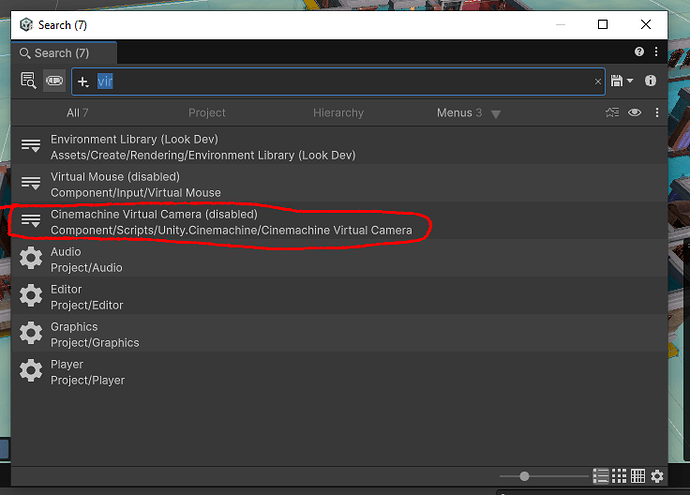This screenshot has width=690, height=495.
Task: Click the Component/Input/Virtual Mouse path
Action: click(x=136, y=193)
